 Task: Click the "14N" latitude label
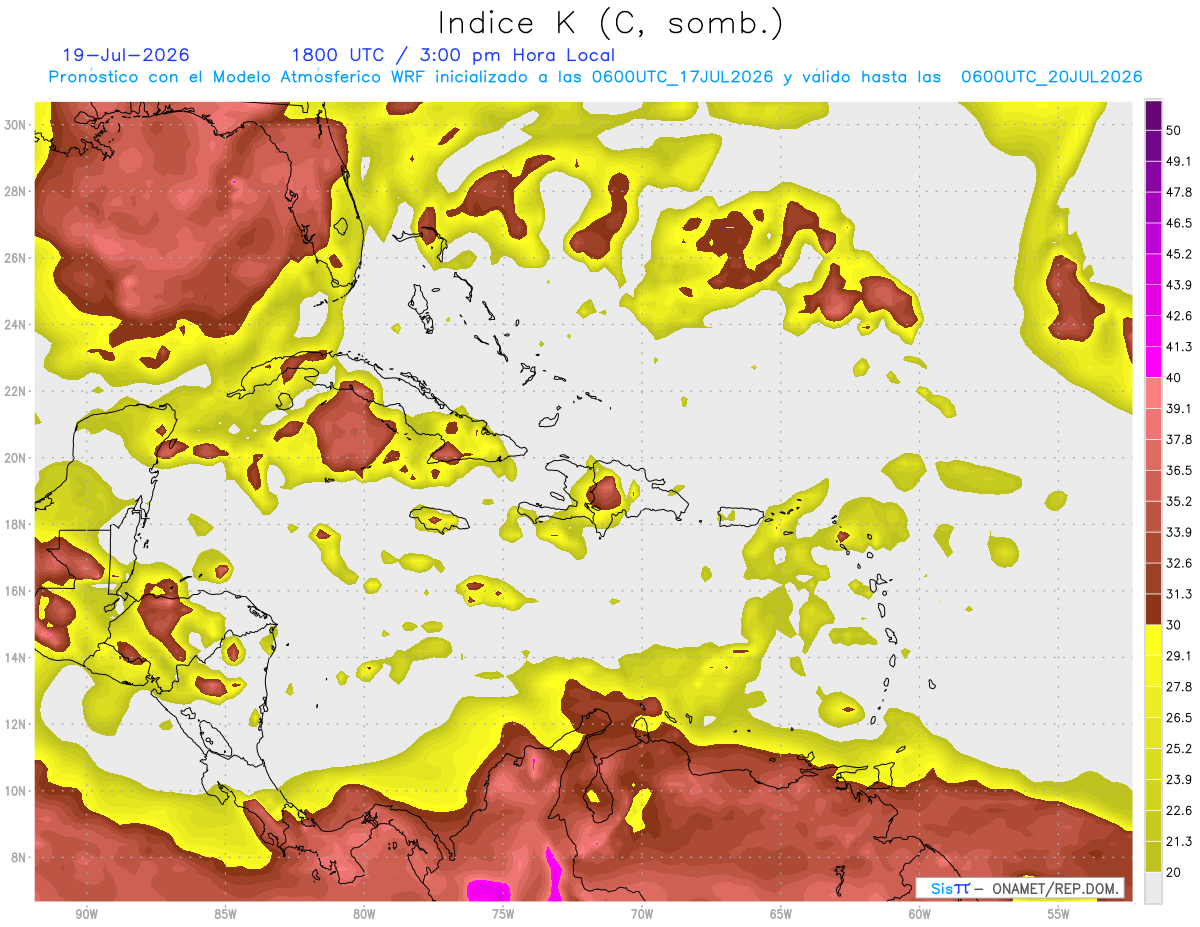pos(15,658)
